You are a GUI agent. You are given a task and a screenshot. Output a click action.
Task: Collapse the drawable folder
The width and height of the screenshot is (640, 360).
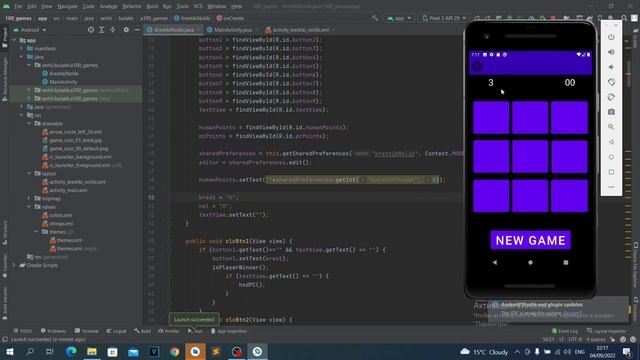click(x=29, y=123)
